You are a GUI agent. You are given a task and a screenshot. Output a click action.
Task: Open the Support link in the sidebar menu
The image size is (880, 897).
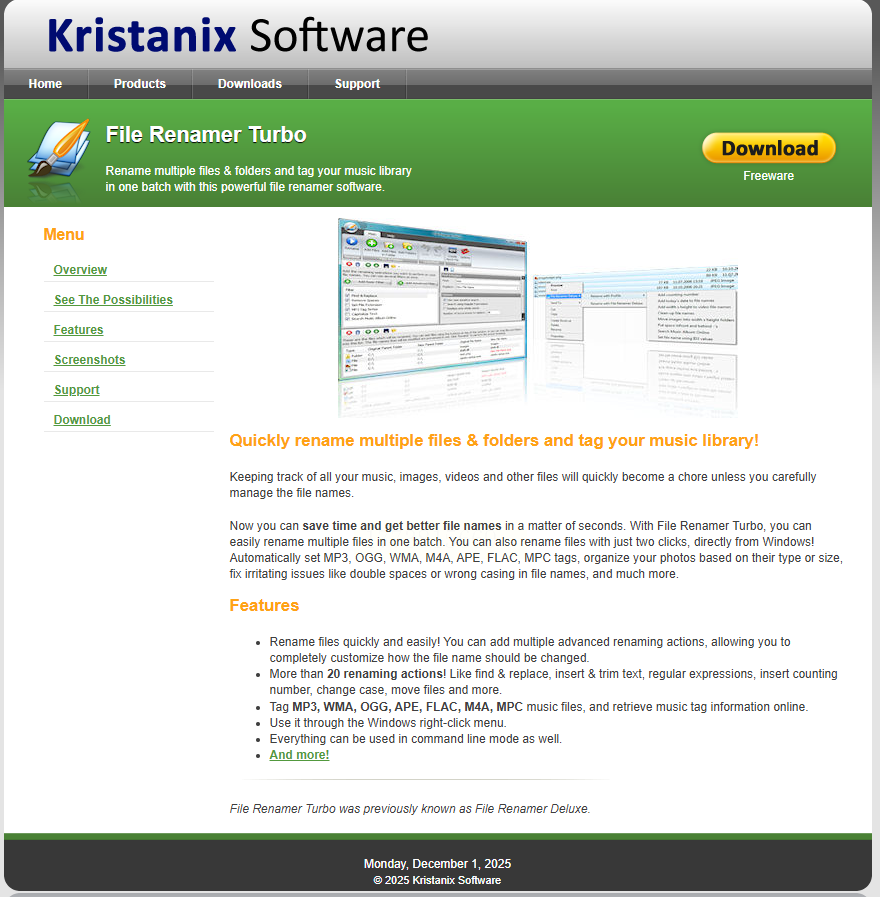tap(77, 390)
